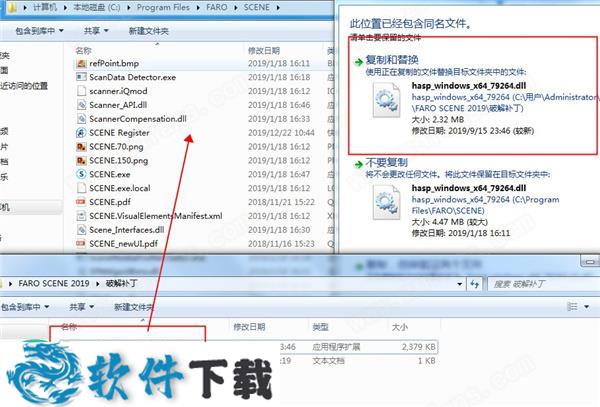Click hasp_windows_x64_79264.dll name under 复制和替换
The image size is (600, 407).
[x=469, y=86]
